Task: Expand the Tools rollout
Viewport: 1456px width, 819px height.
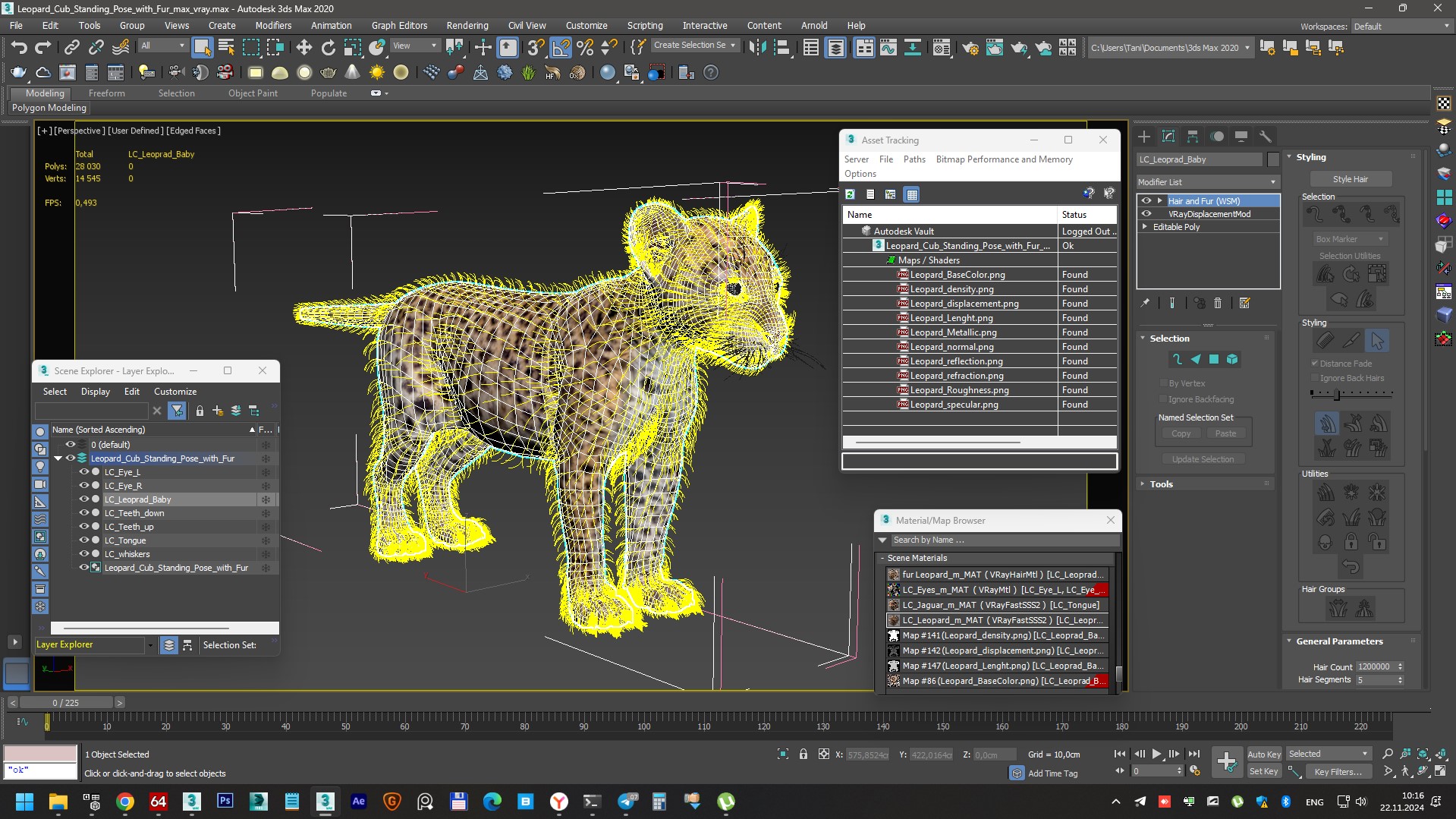Action: click(1205, 484)
